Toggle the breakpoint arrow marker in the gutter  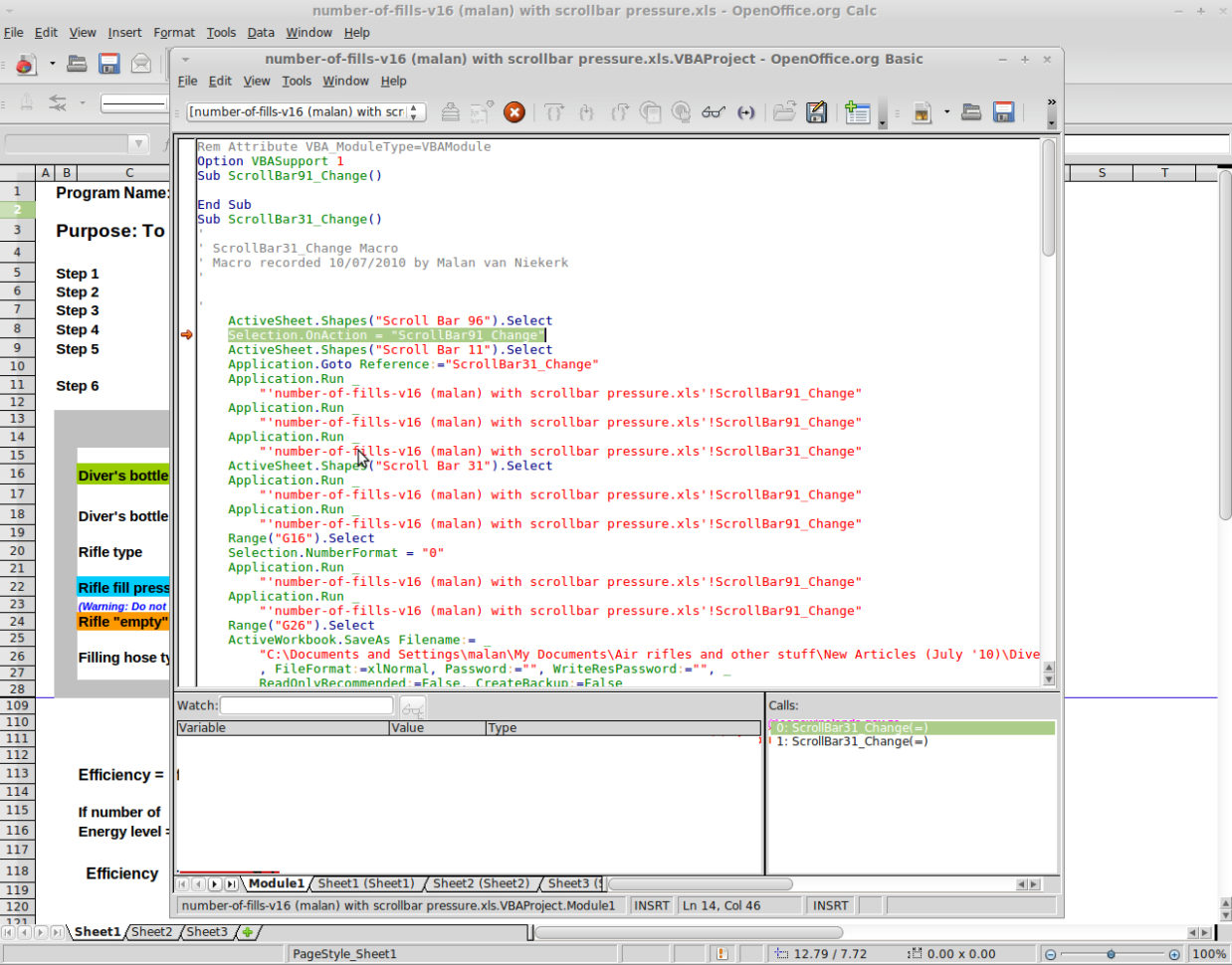(186, 335)
